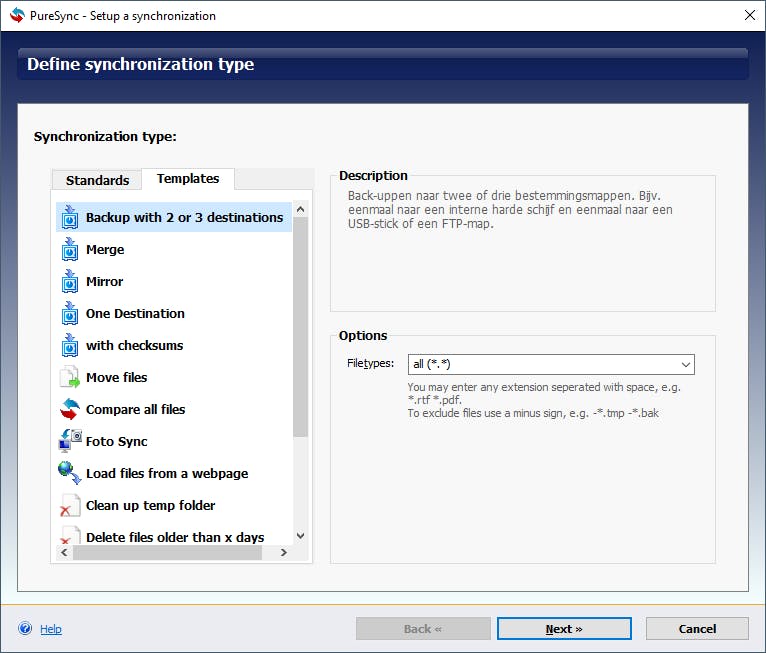
Task: Select the 'Move files' template entry
Action: (174, 377)
